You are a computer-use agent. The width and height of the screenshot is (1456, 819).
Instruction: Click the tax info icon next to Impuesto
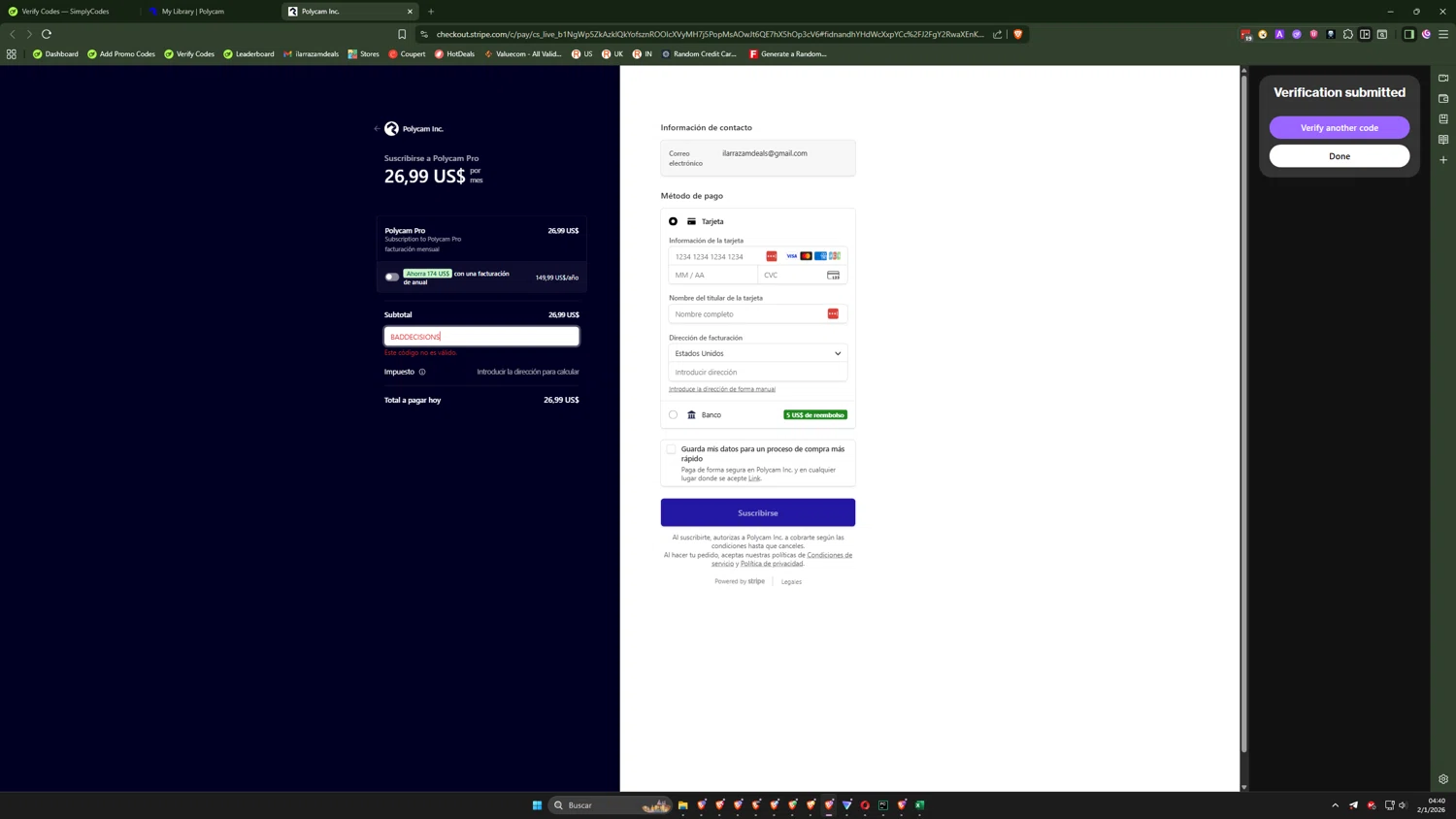(x=422, y=372)
